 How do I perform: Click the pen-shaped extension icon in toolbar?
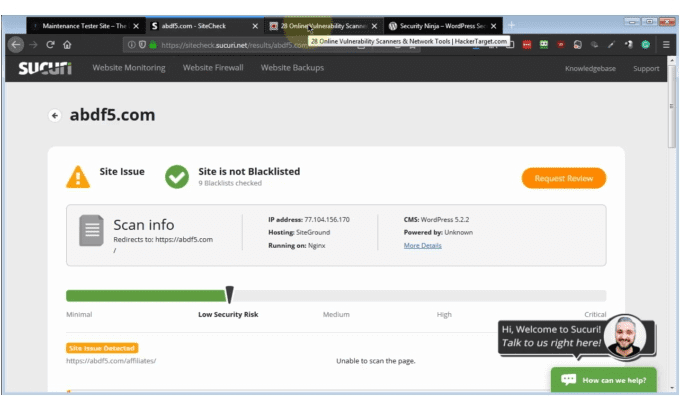tap(611, 45)
